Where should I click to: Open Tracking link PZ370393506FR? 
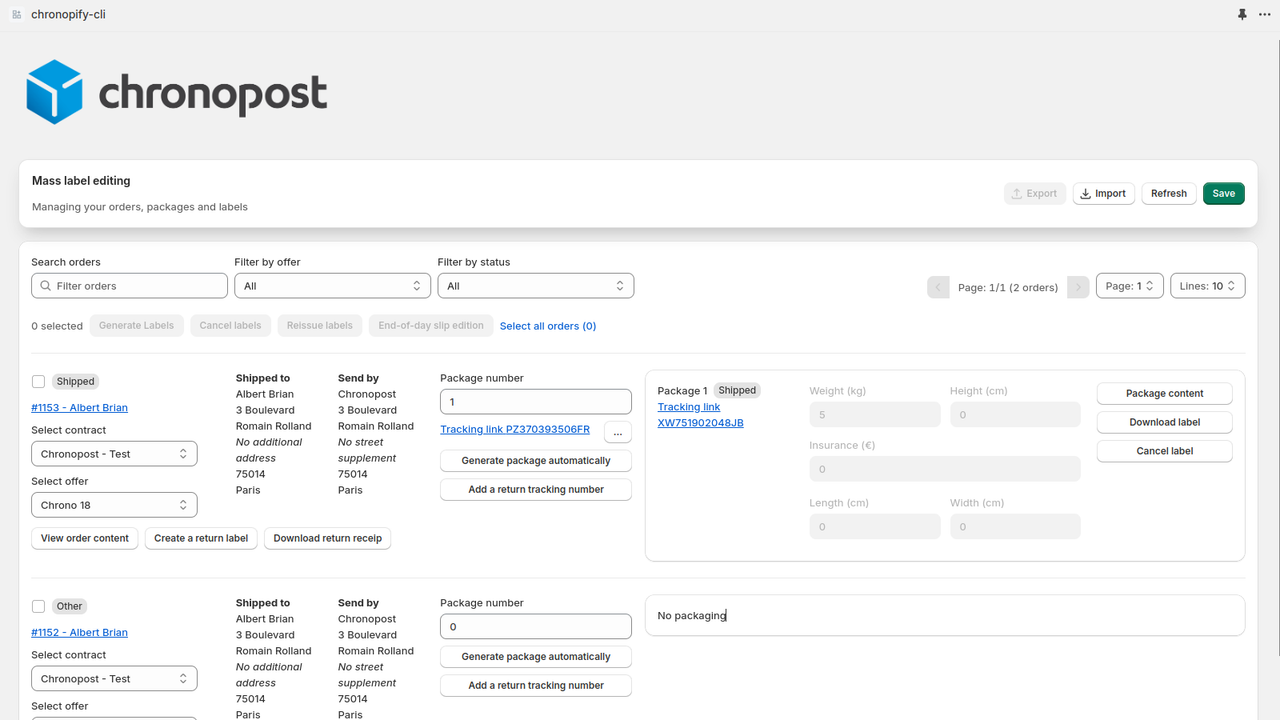click(515, 429)
